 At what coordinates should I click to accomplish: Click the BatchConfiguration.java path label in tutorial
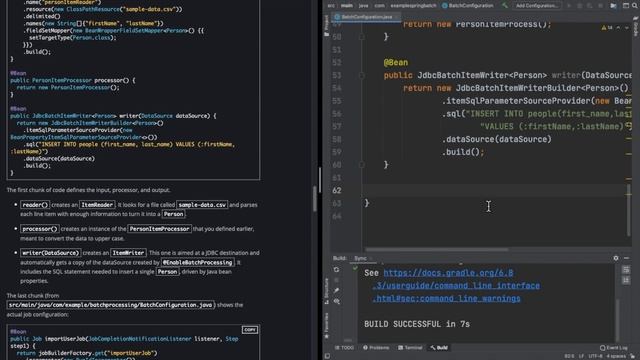click(111, 305)
